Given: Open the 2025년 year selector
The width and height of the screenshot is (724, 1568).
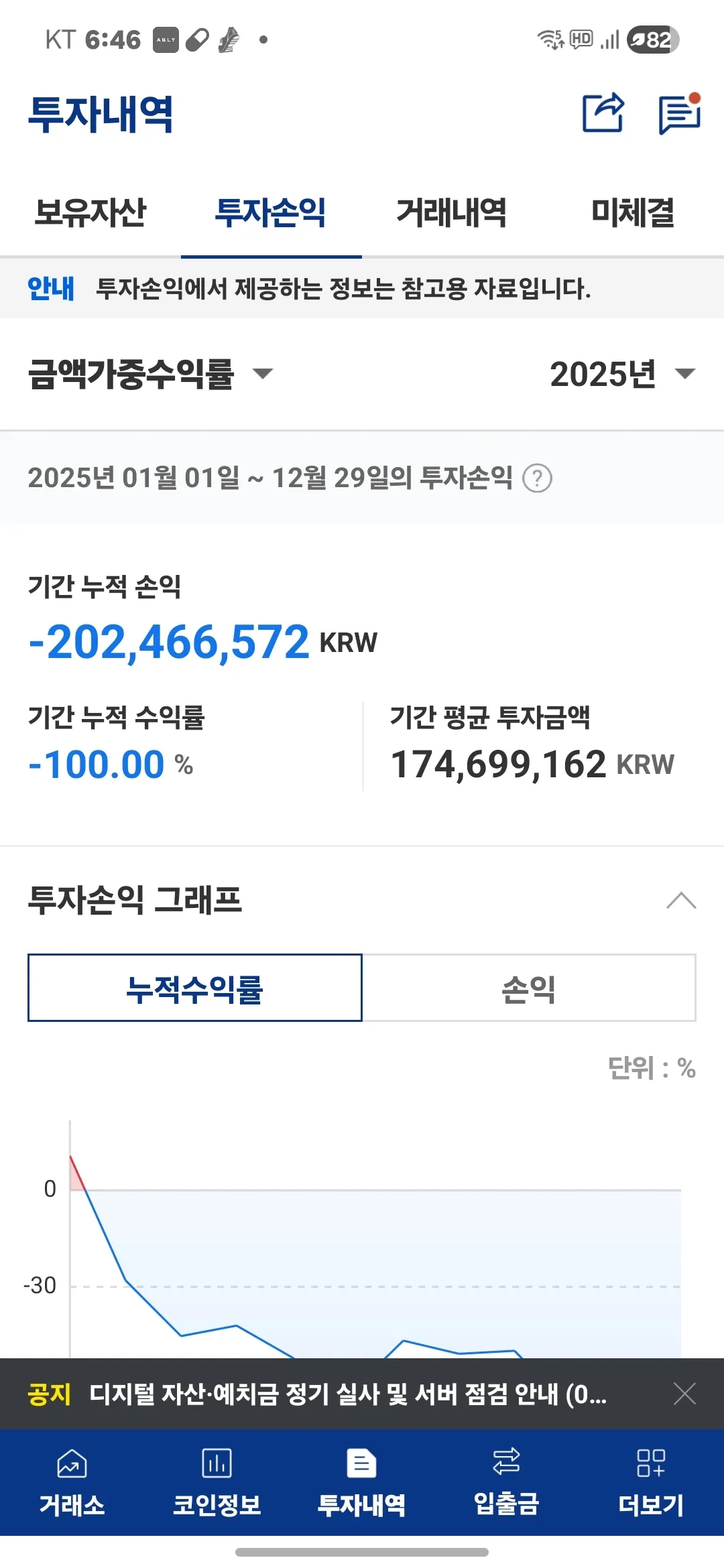Looking at the screenshot, I should pyautogui.click(x=622, y=373).
